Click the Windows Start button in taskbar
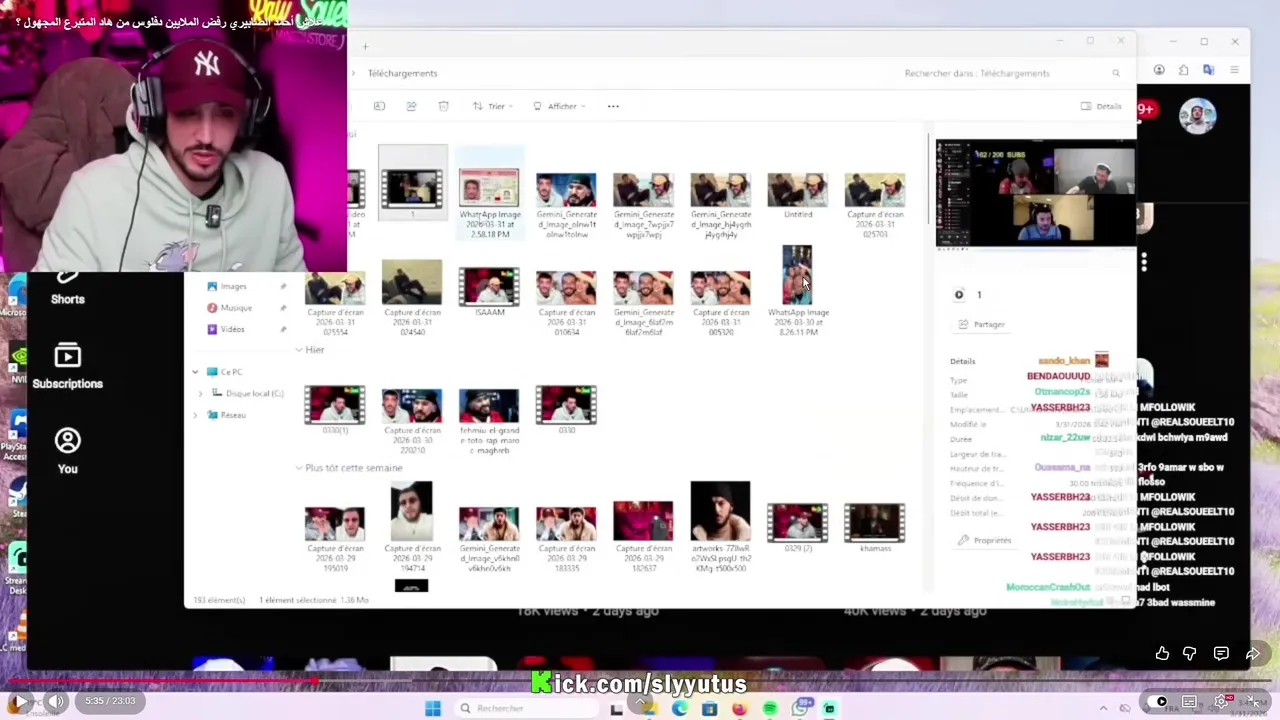Image resolution: width=1280 pixels, height=720 pixels. 433,709
